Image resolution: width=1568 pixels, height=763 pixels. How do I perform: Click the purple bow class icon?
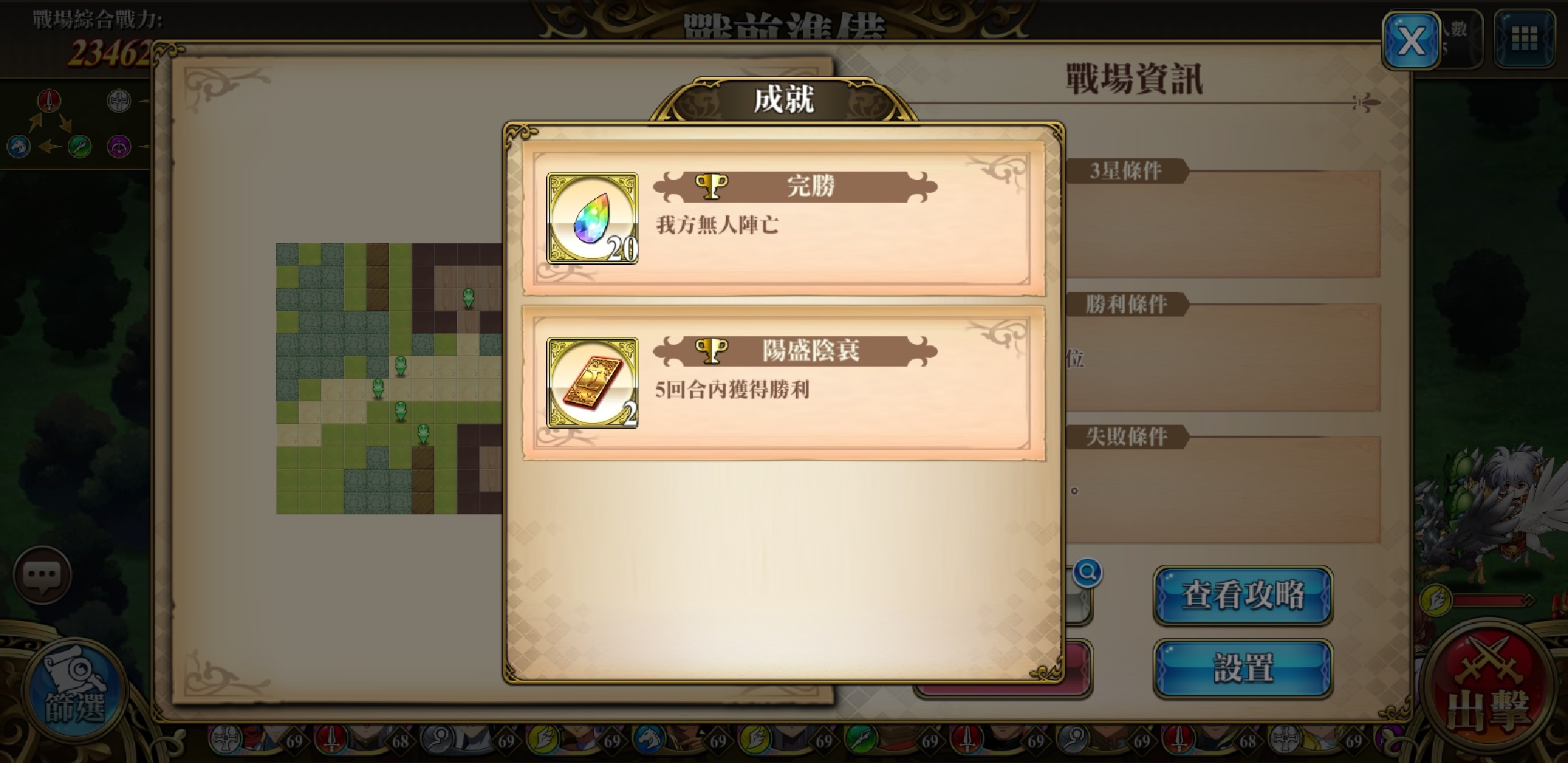(119, 147)
